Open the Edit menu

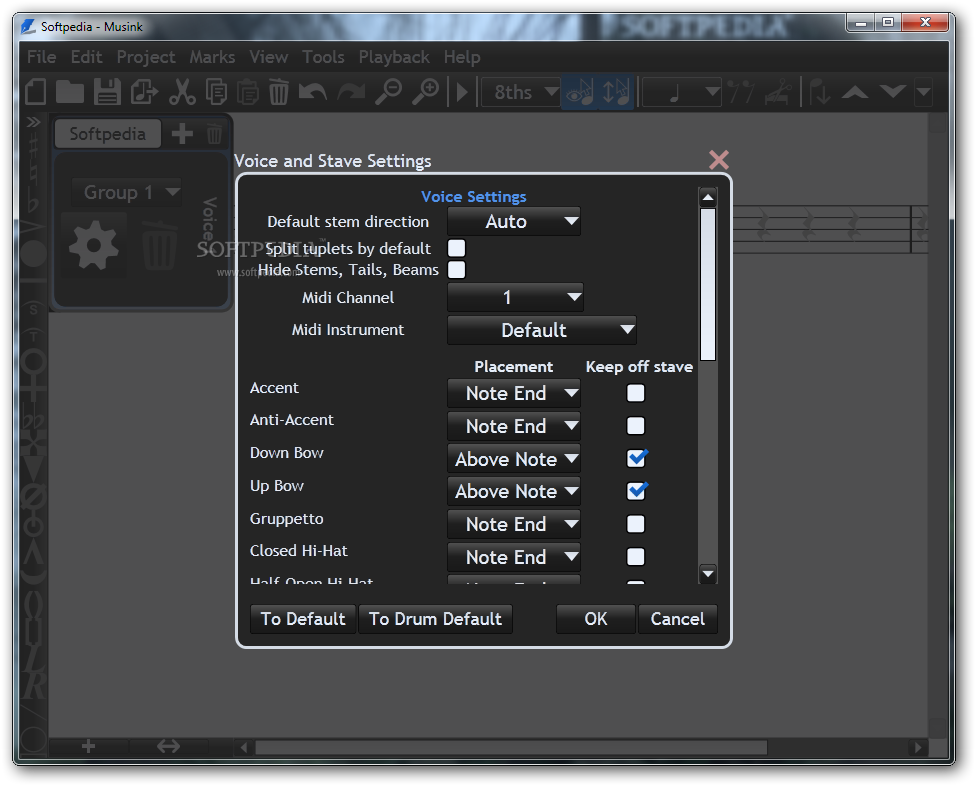click(87, 57)
